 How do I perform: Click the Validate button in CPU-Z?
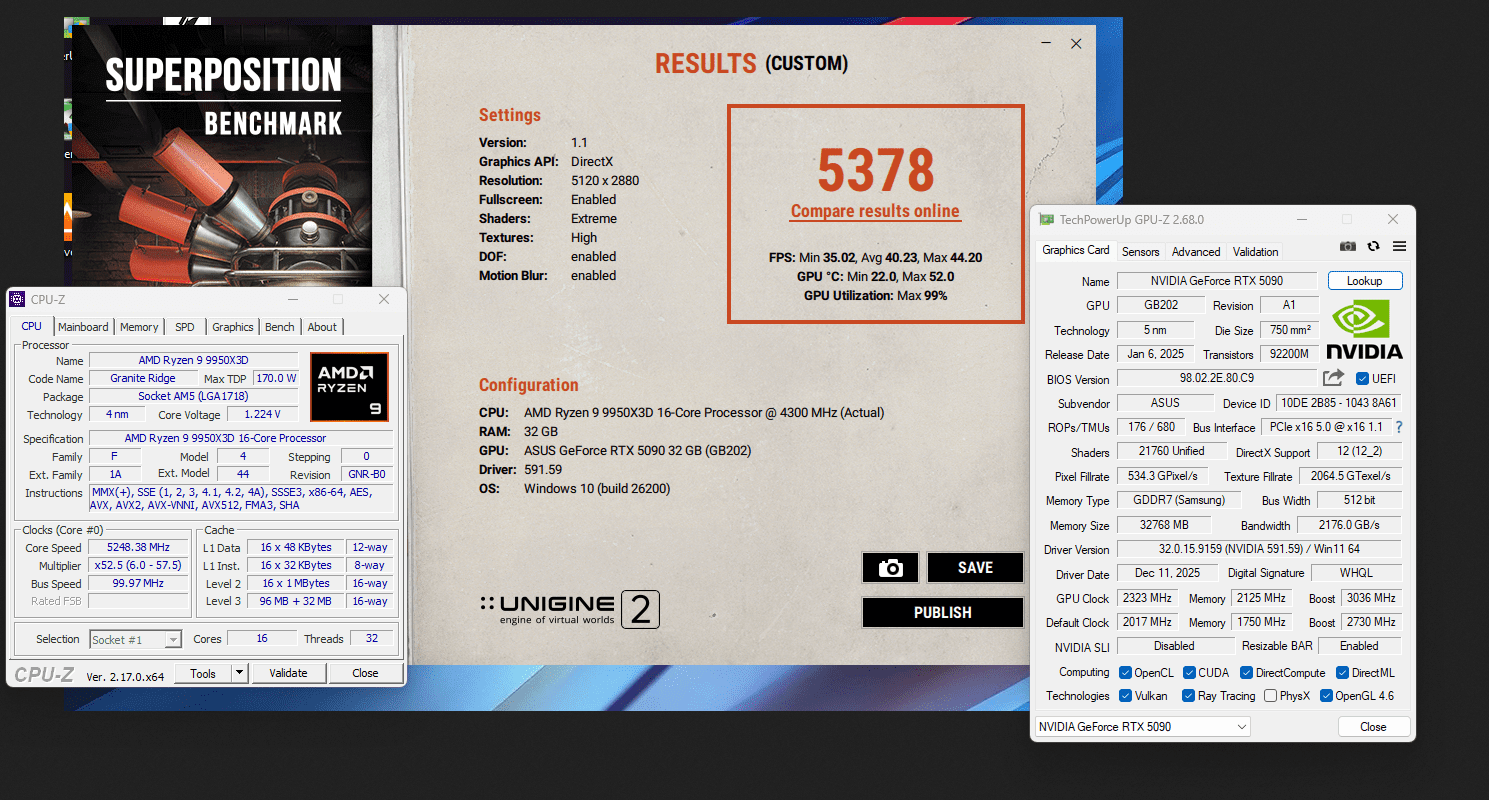[288, 673]
